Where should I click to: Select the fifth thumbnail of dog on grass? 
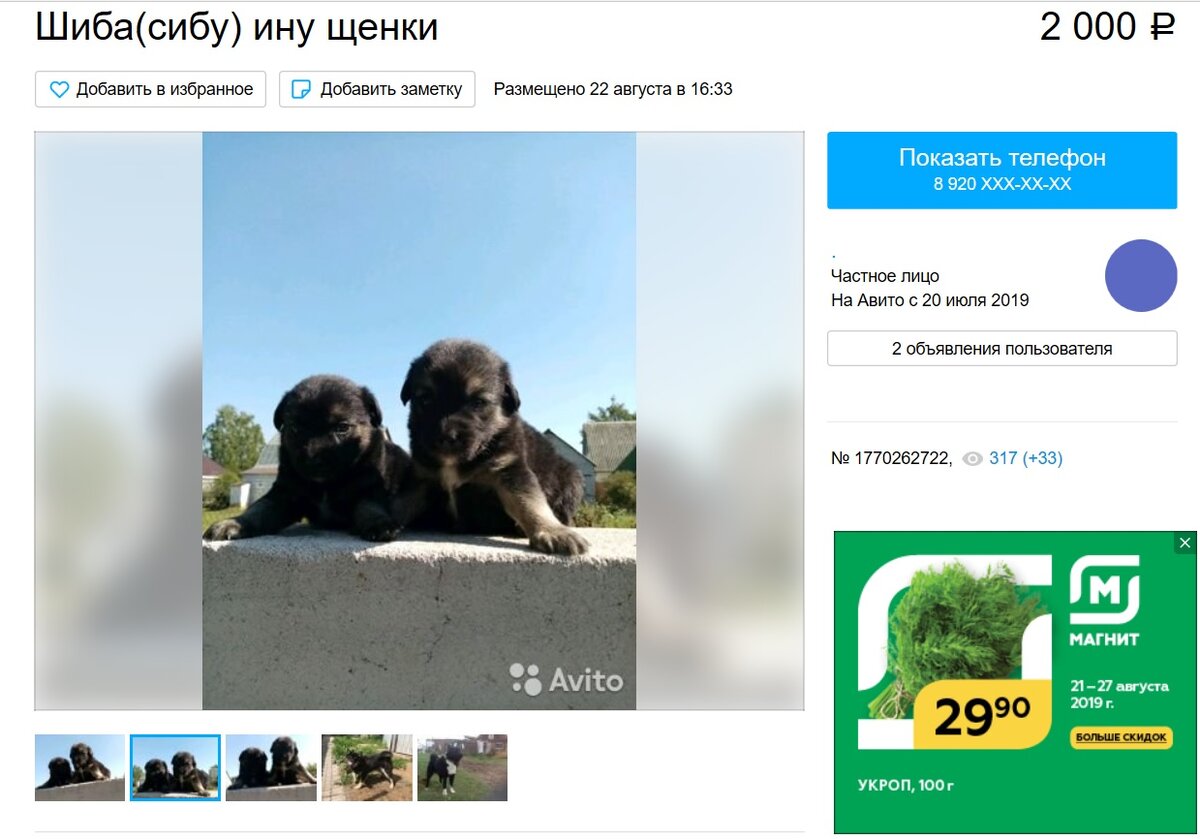(462, 768)
